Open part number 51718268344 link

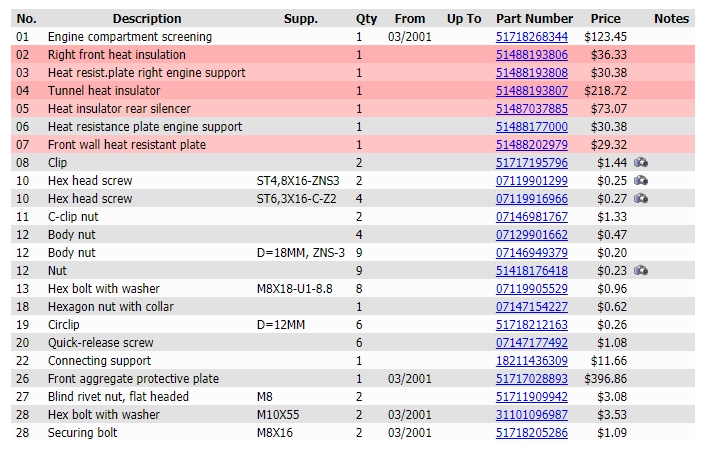pos(532,36)
